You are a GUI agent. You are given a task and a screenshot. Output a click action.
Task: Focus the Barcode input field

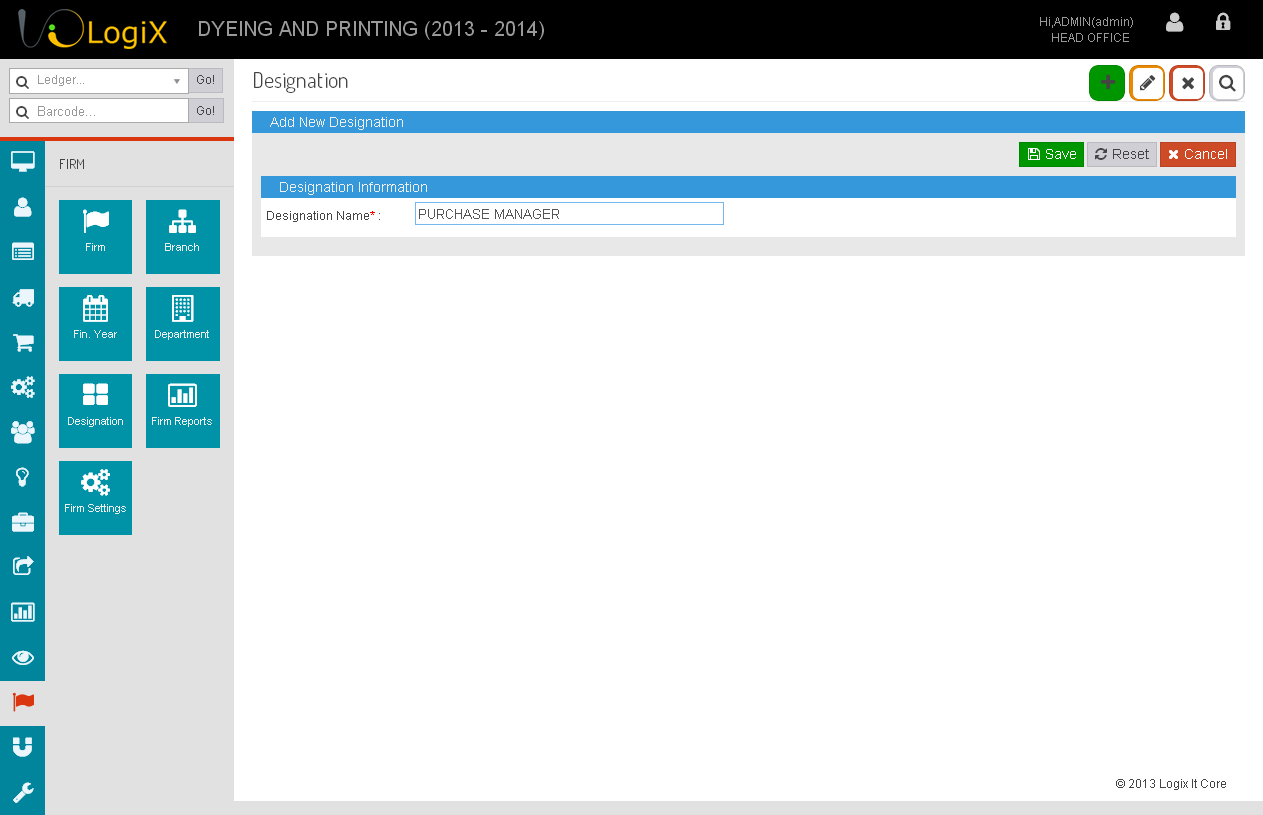click(99, 111)
